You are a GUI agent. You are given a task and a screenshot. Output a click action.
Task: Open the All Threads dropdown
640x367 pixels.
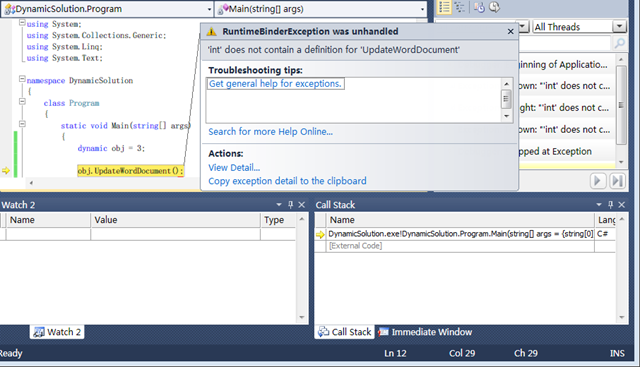click(620, 27)
